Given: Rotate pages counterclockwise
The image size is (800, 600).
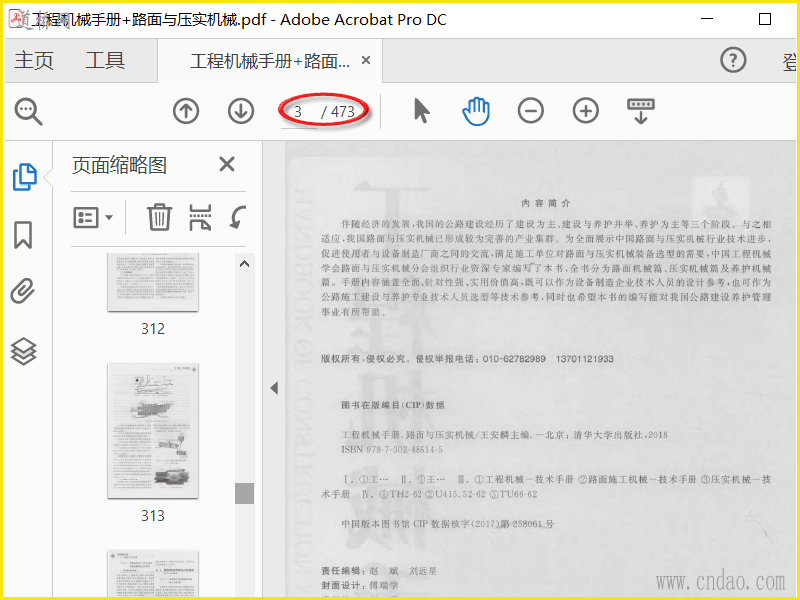Looking at the screenshot, I should 238,217.
